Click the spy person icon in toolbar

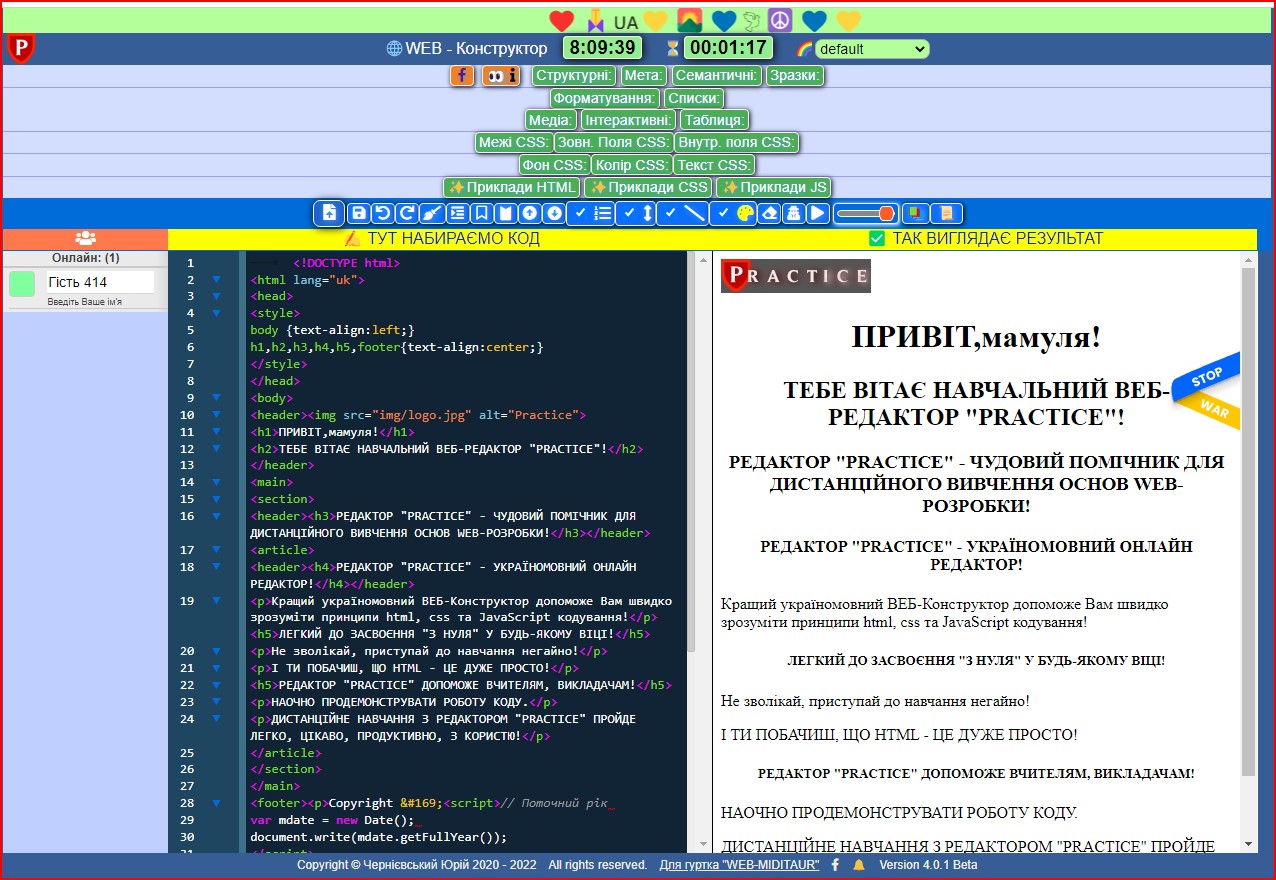(x=793, y=213)
